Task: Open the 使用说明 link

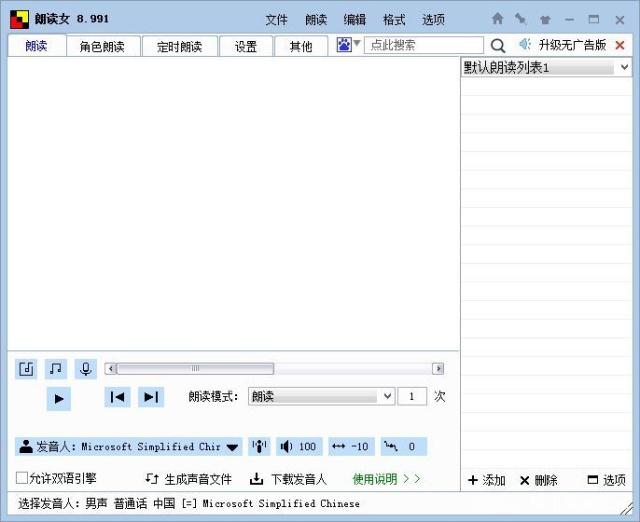Action: click(x=386, y=479)
